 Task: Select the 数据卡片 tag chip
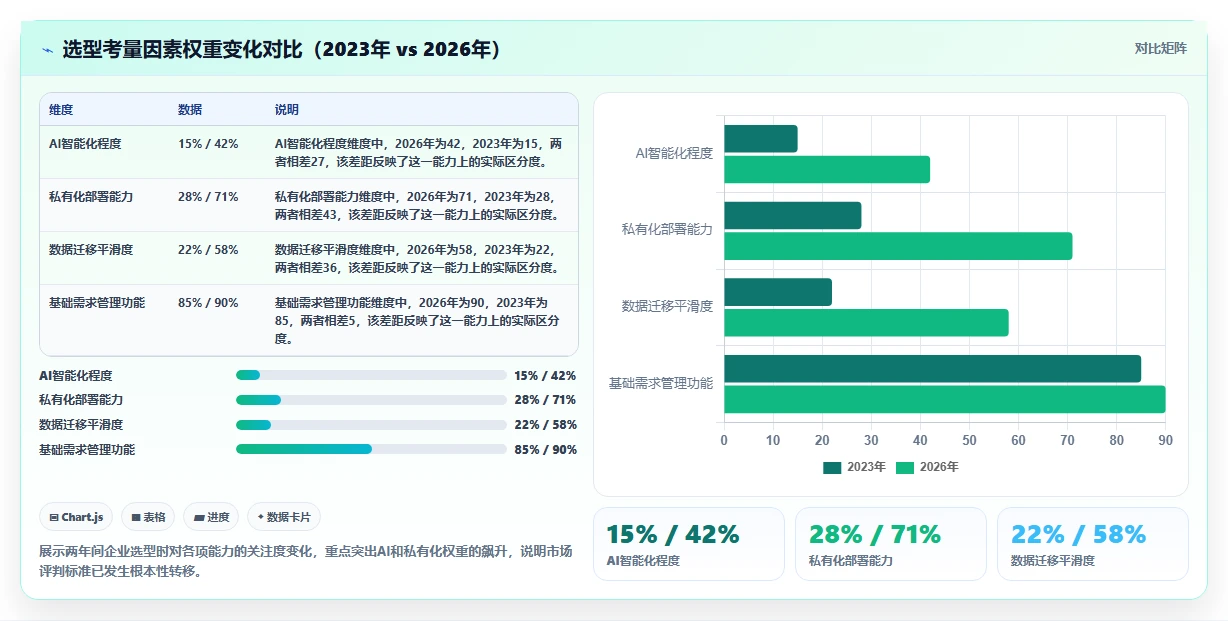coord(284,517)
